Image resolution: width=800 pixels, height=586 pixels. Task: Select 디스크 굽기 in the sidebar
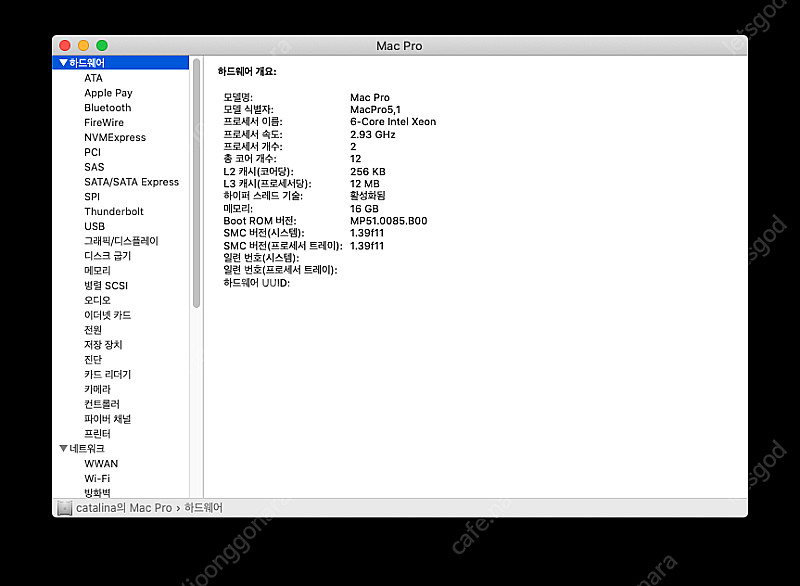(x=108, y=256)
